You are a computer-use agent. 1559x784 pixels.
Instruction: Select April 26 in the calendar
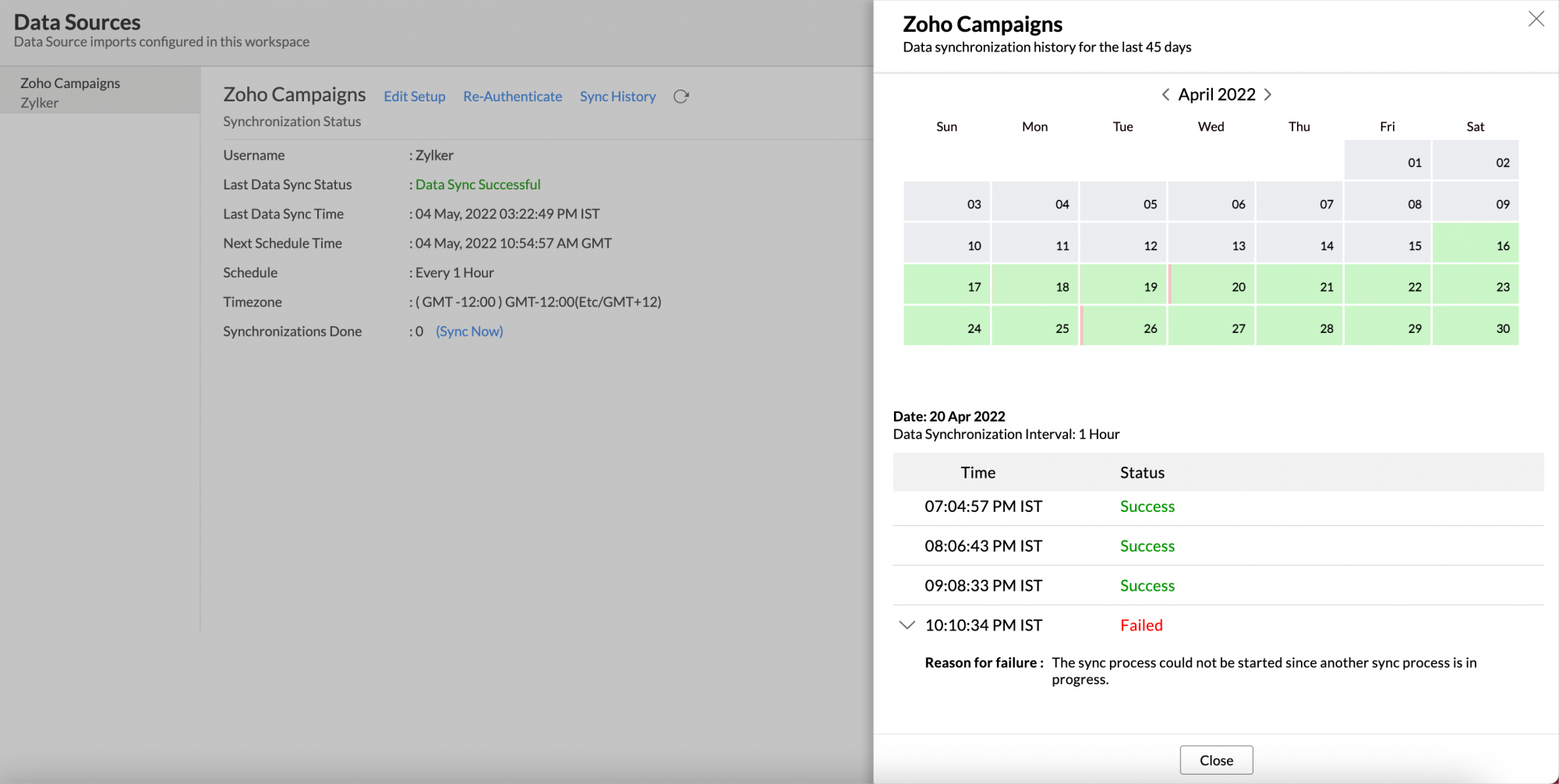(x=1123, y=327)
